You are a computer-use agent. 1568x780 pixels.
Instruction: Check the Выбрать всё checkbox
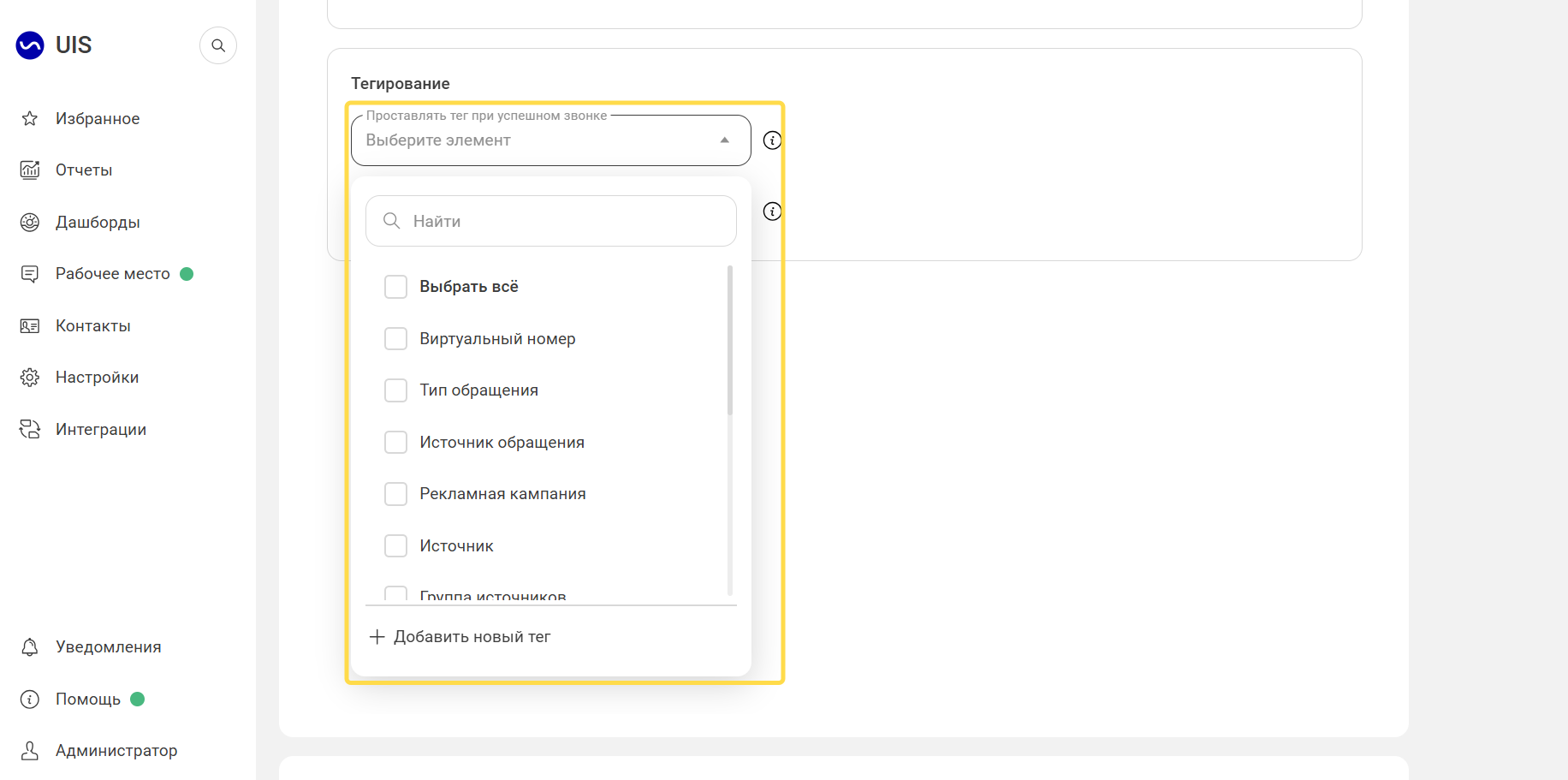(395, 287)
